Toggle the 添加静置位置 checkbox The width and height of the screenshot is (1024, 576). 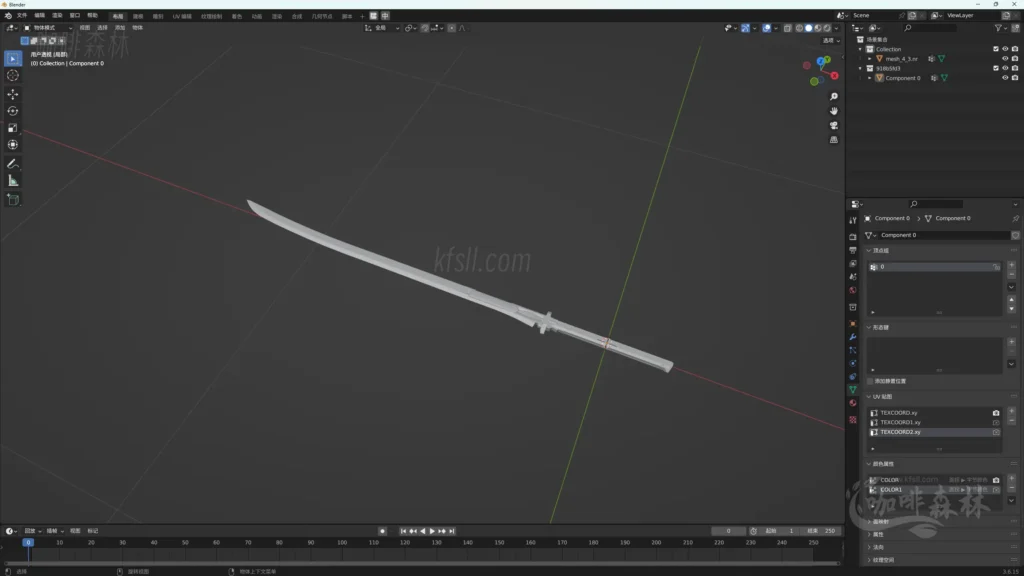pyautogui.click(x=871, y=381)
